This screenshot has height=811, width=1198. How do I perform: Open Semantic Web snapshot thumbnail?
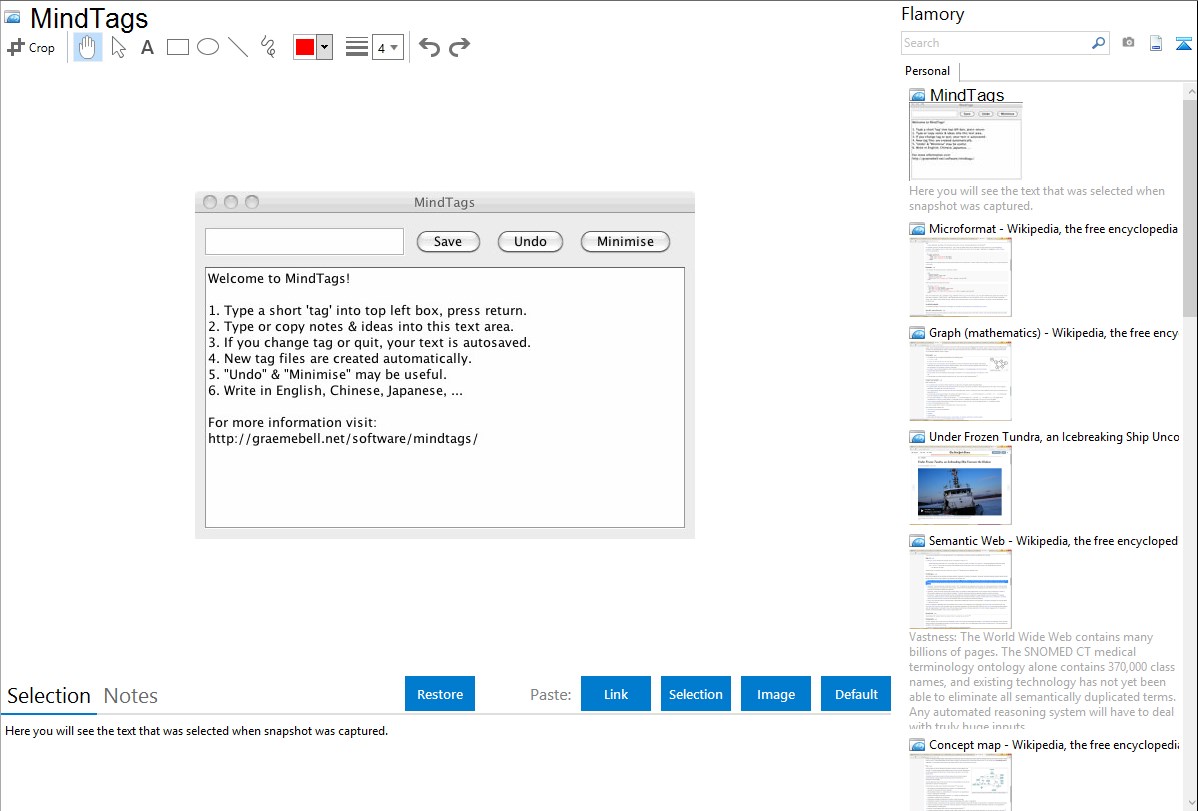click(x=960, y=589)
